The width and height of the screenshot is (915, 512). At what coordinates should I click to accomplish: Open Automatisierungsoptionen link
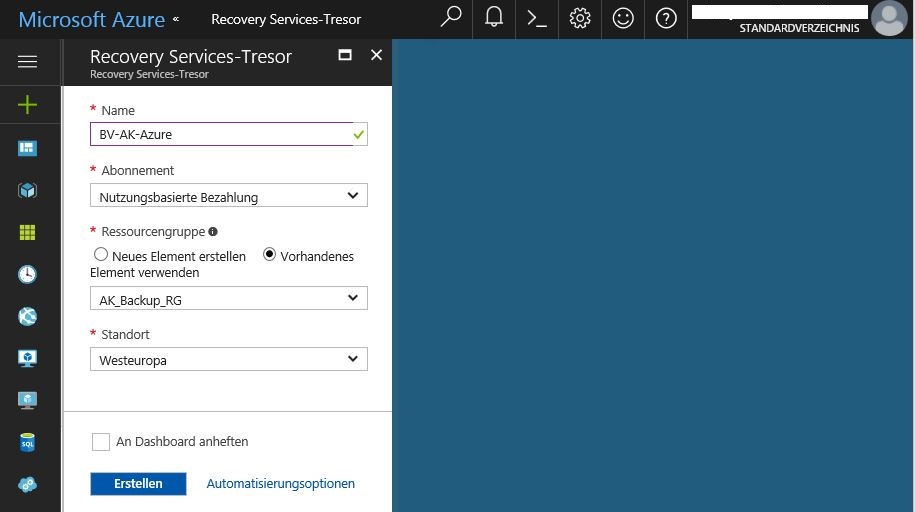point(281,484)
